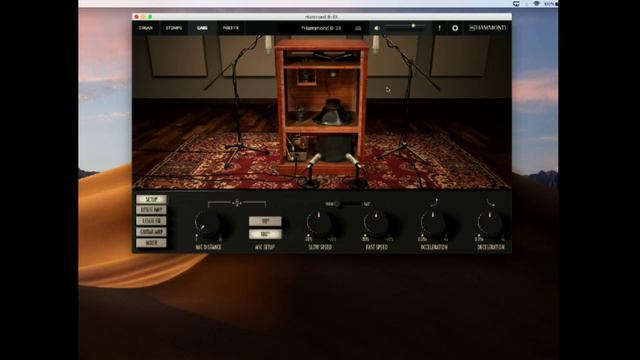Viewport: 640px width, 360px height.
Task: Select the lower left drum microphone
Action: [x=313, y=160]
